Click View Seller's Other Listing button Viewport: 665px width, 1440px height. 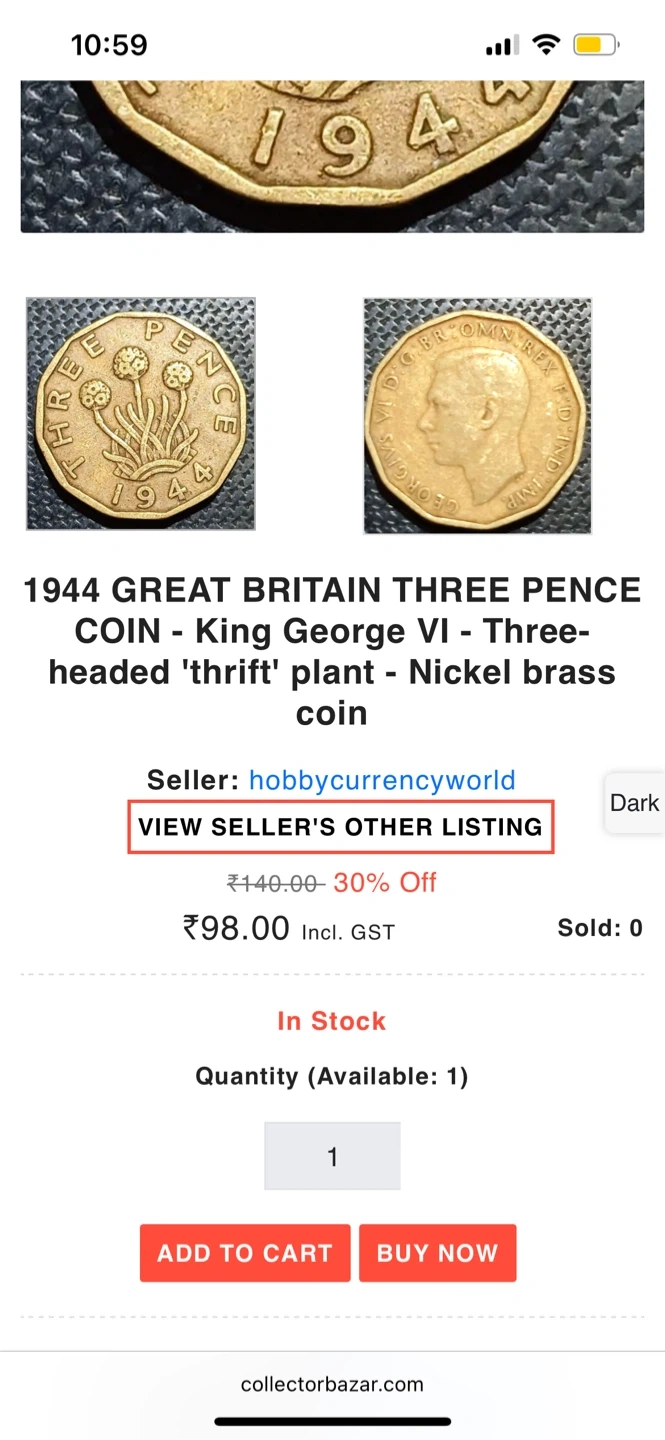340,827
